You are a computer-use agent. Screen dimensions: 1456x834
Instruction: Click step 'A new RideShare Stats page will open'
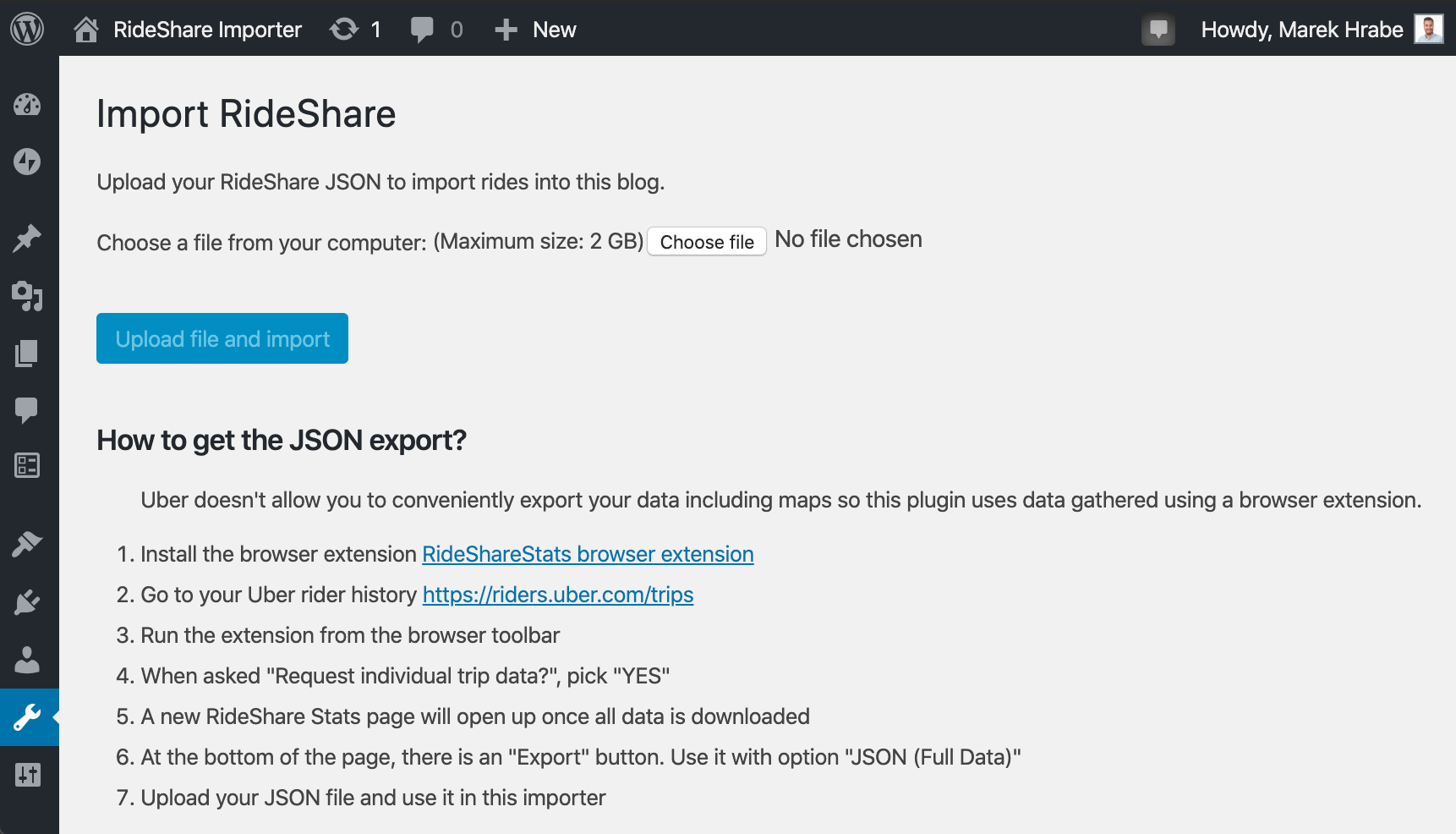[x=475, y=716]
